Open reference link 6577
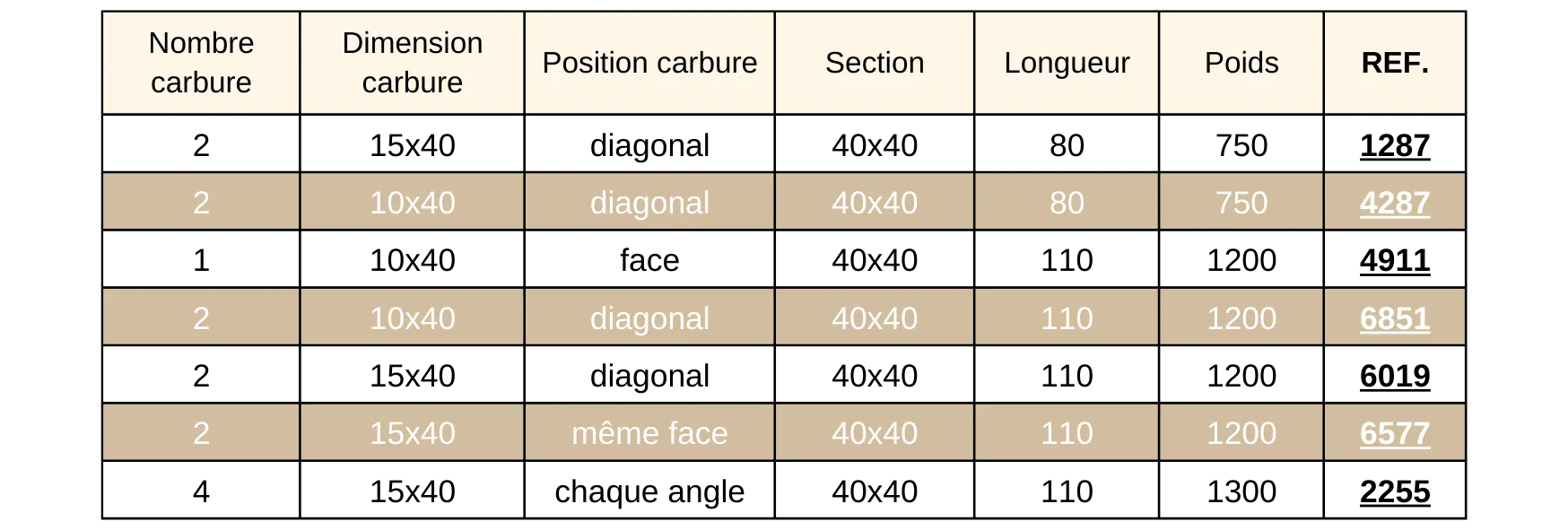This screenshot has height=530, width=1568. tap(1394, 433)
